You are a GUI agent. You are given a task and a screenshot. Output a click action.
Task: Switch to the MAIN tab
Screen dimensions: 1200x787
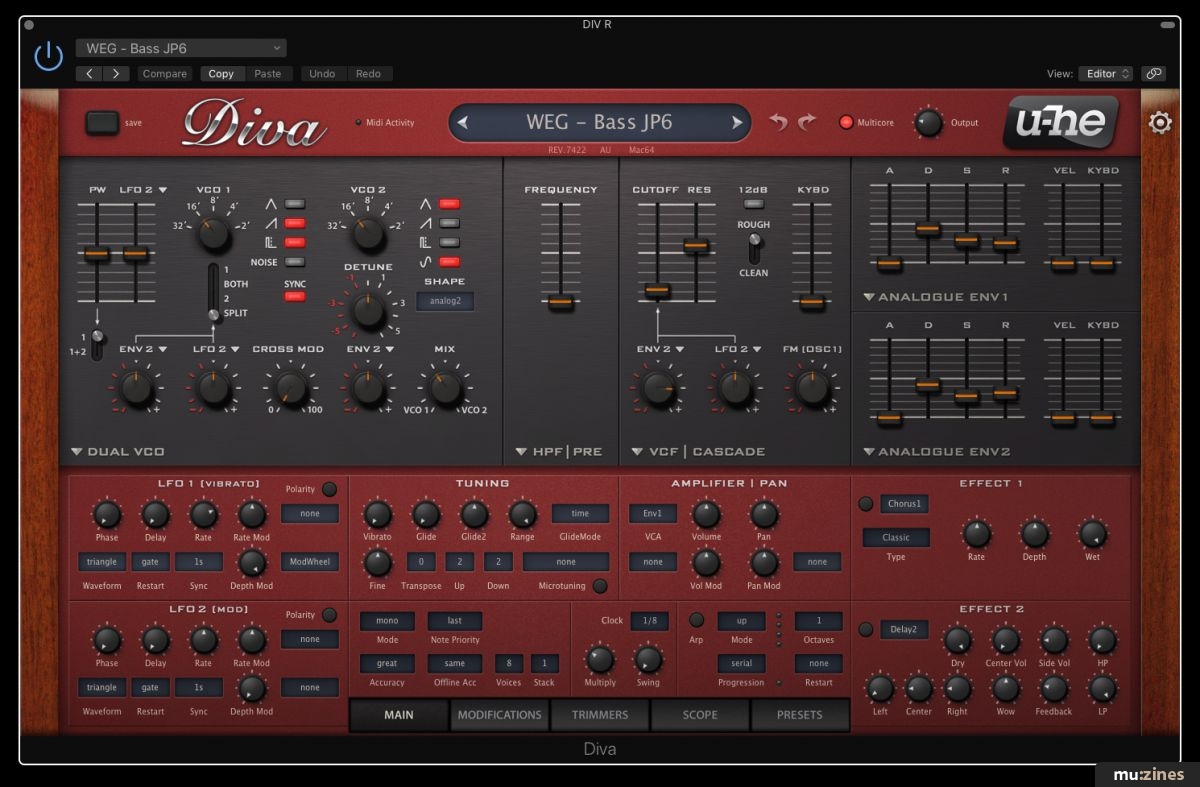point(399,715)
